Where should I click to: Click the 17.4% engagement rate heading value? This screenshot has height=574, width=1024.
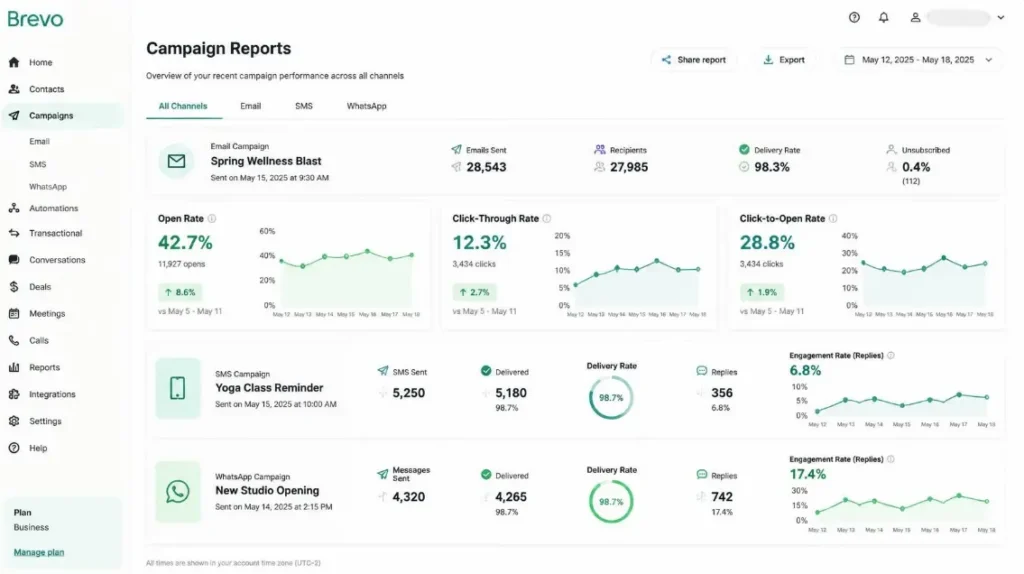[x=808, y=474]
